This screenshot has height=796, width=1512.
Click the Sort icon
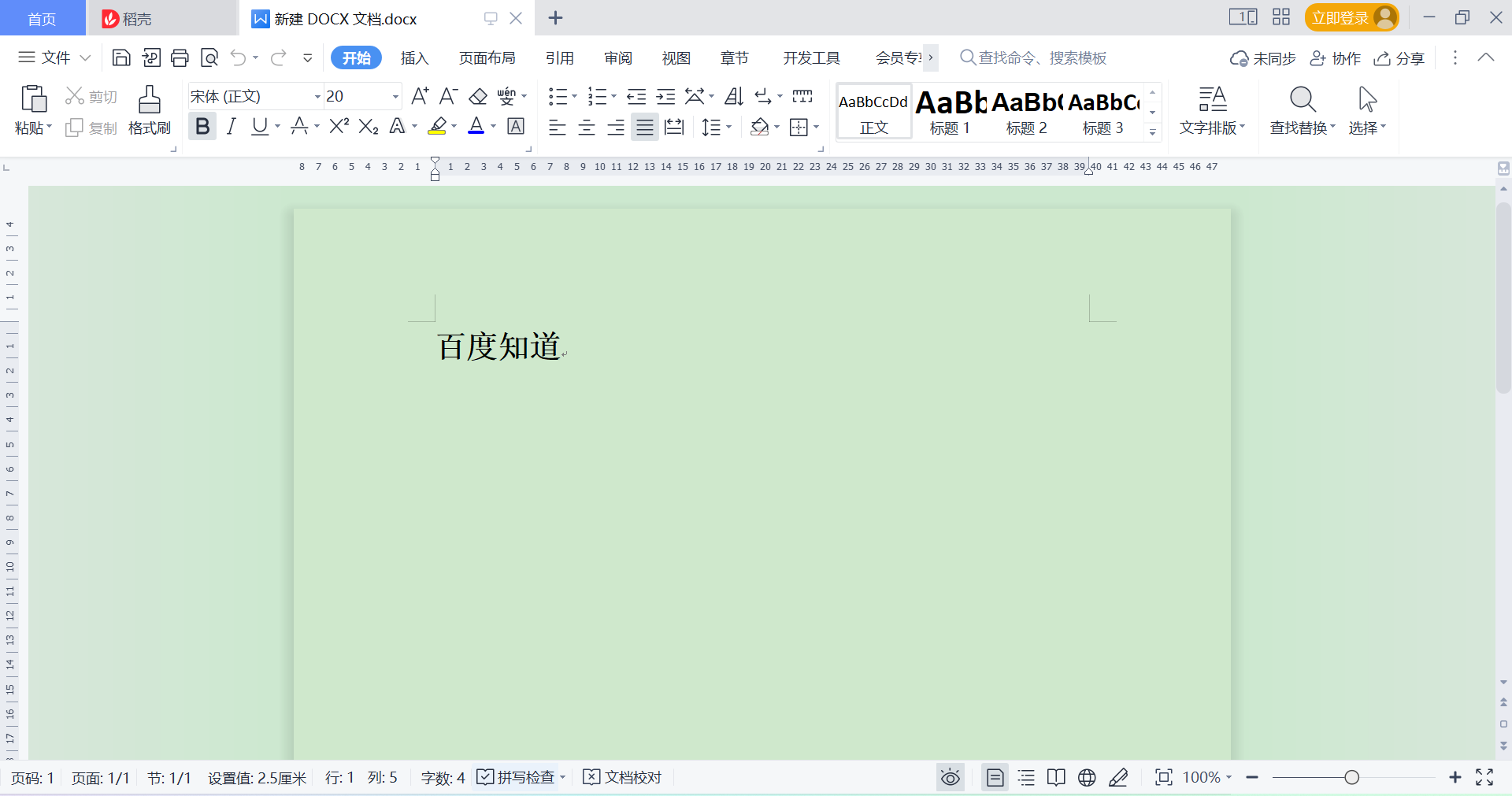point(734,96)
